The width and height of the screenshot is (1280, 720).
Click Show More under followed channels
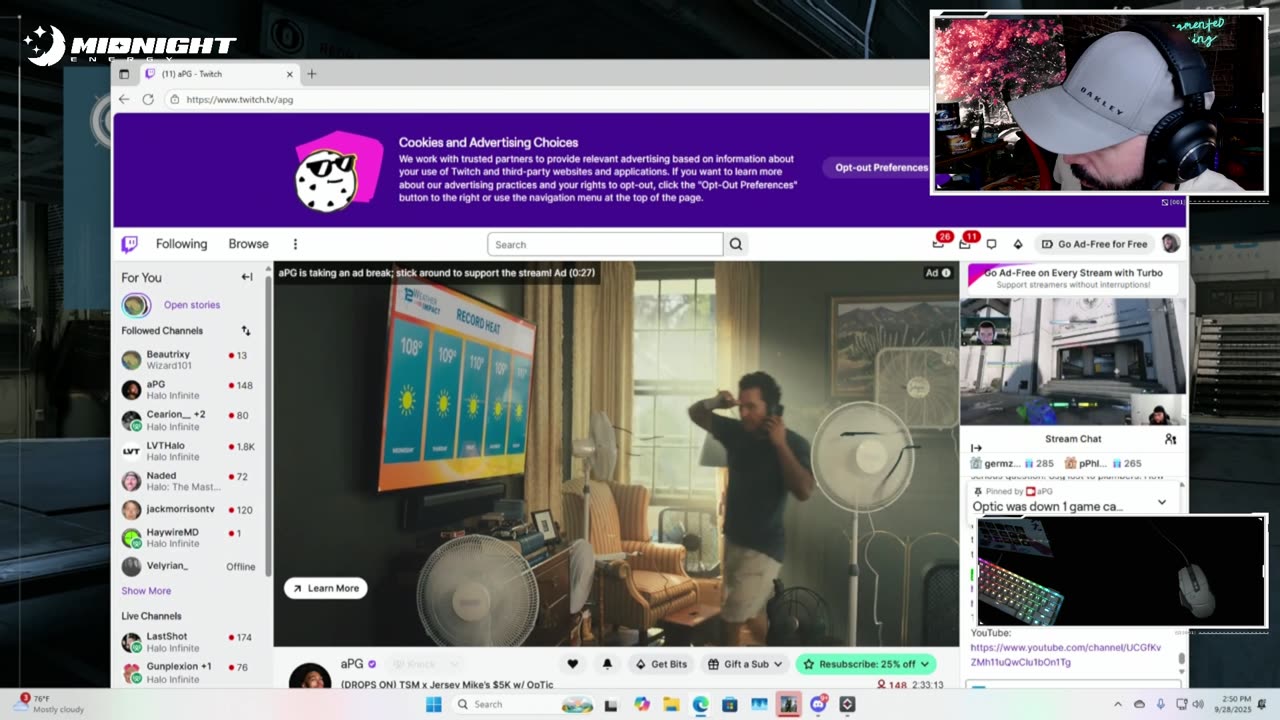point(146,591)
